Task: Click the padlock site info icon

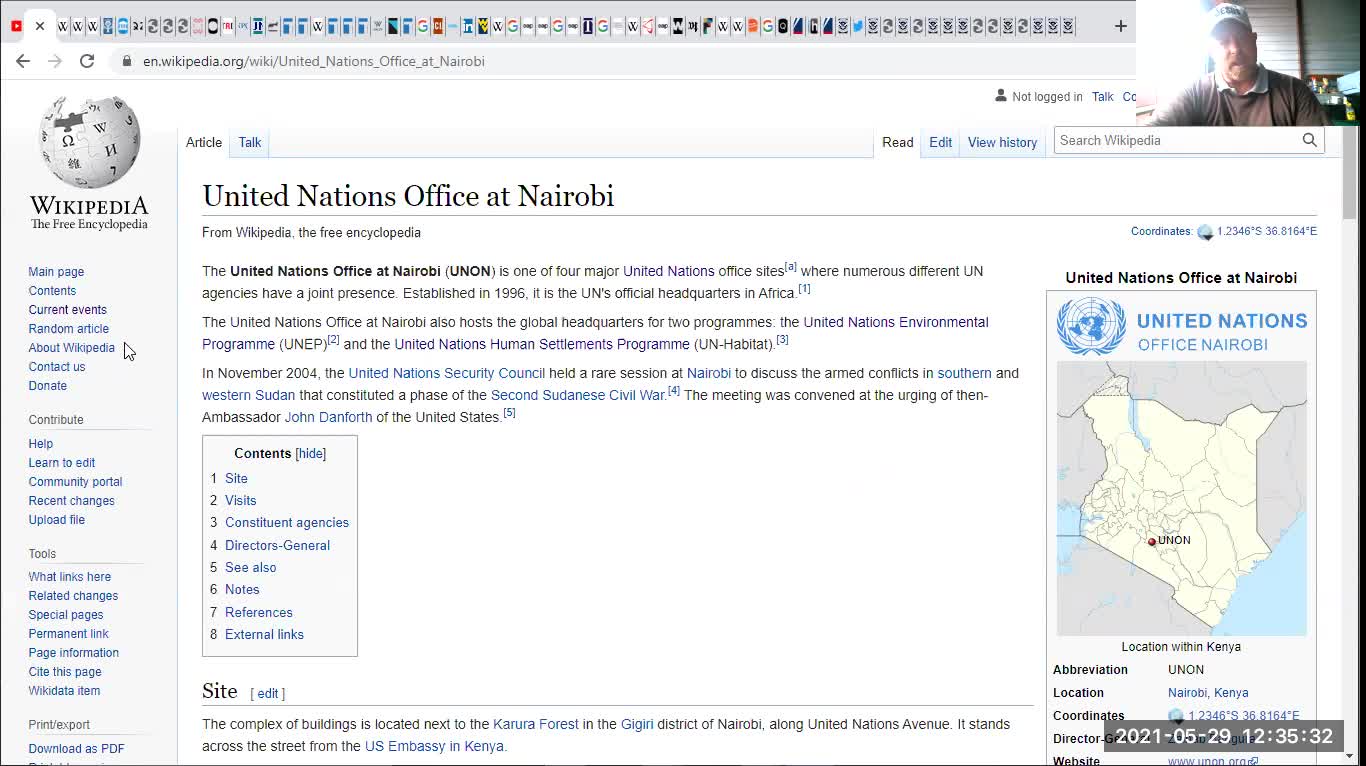Action: pos(126,61)
